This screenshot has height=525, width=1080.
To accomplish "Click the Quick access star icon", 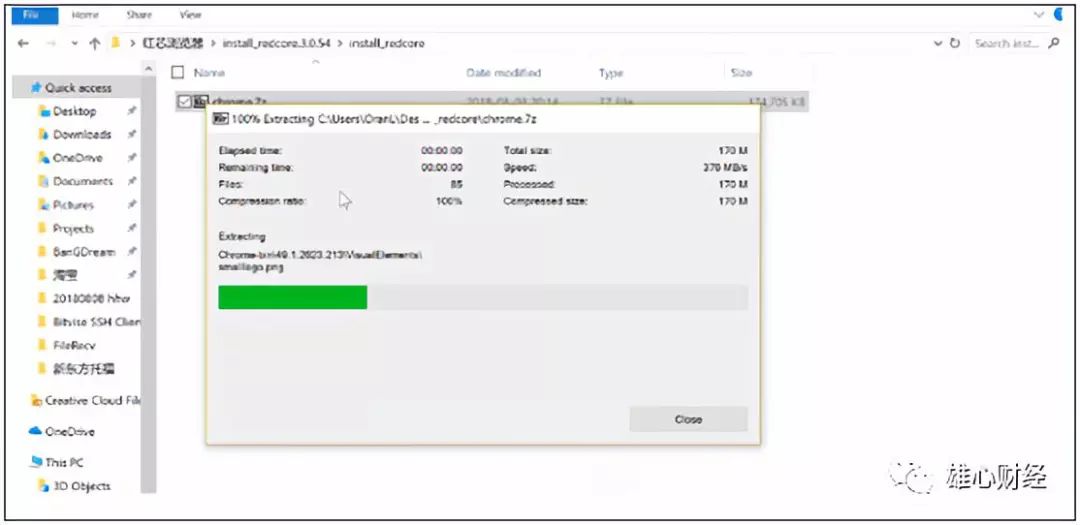I will pos(37,88).
